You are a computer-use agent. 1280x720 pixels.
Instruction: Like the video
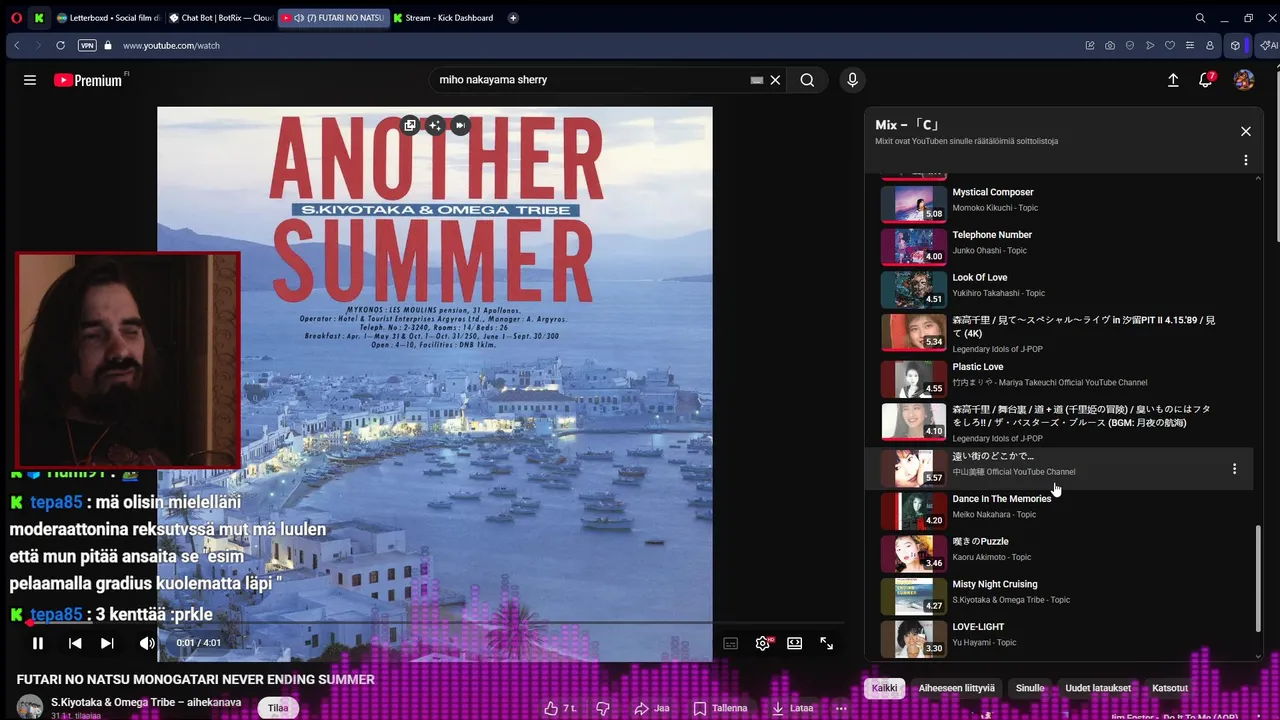pos(559,708)
